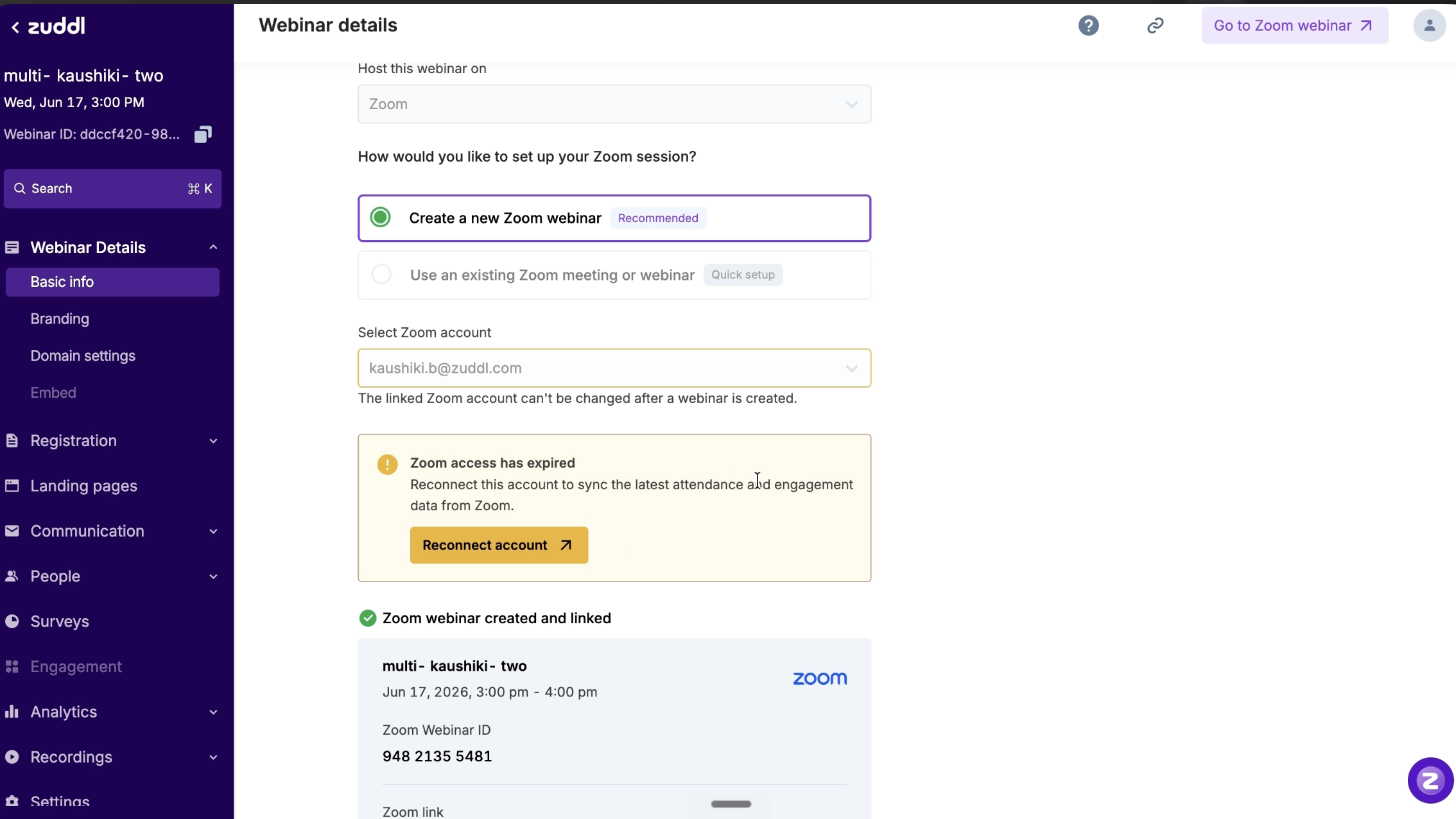
Task: Click the Quick setup badge
Action: pos(743,275)
